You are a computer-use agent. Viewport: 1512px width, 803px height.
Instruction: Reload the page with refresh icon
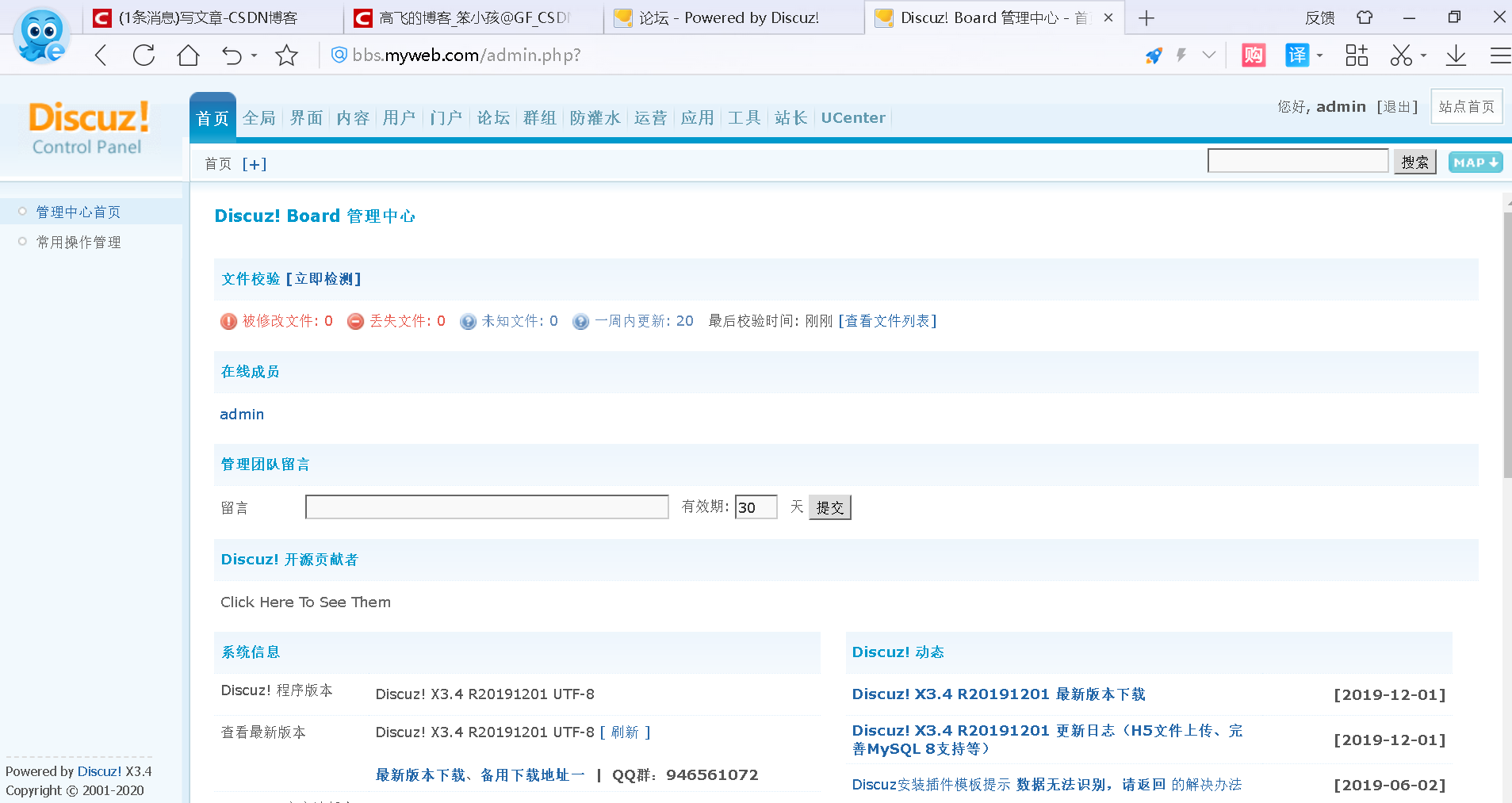pyautogui.click(x=144, y=55)
